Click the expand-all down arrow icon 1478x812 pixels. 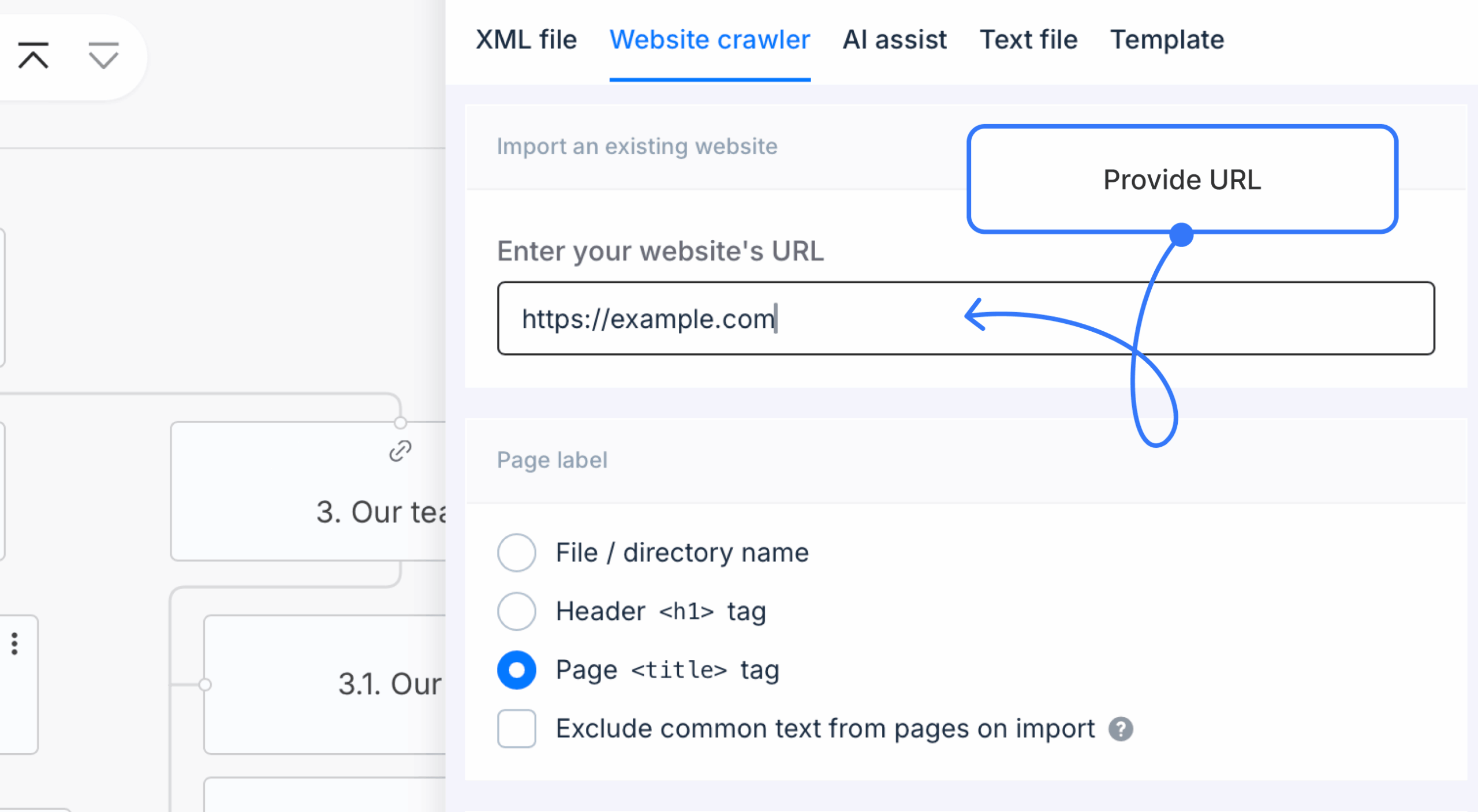pos(103,55)
